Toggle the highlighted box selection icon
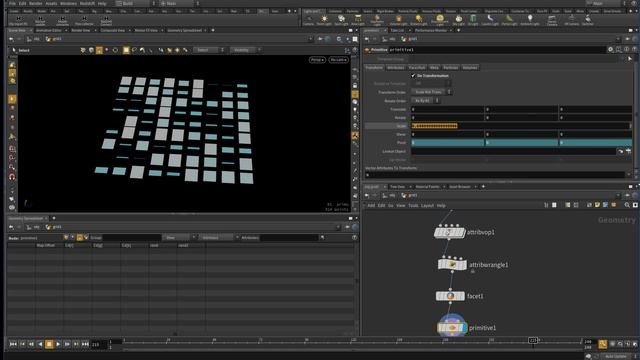The image size is (640, 360). [126, 50]
